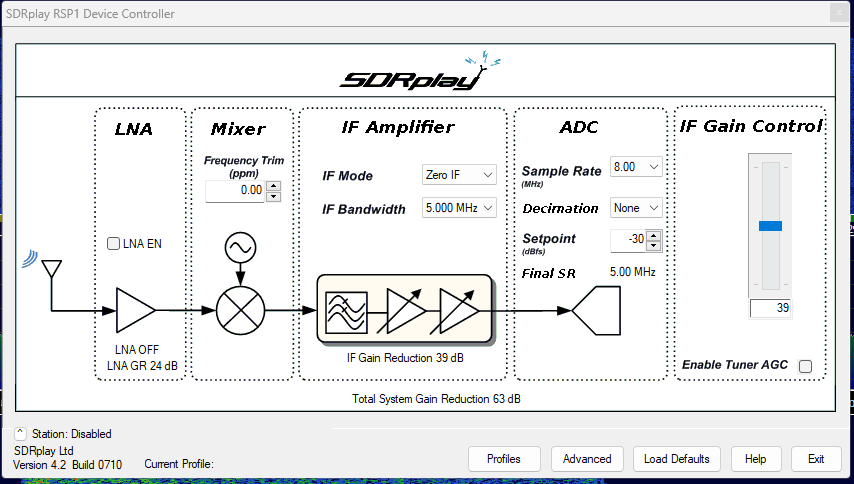Open the Sample Rate dropdown
This screenshot has height=484, width=854.
636,167
